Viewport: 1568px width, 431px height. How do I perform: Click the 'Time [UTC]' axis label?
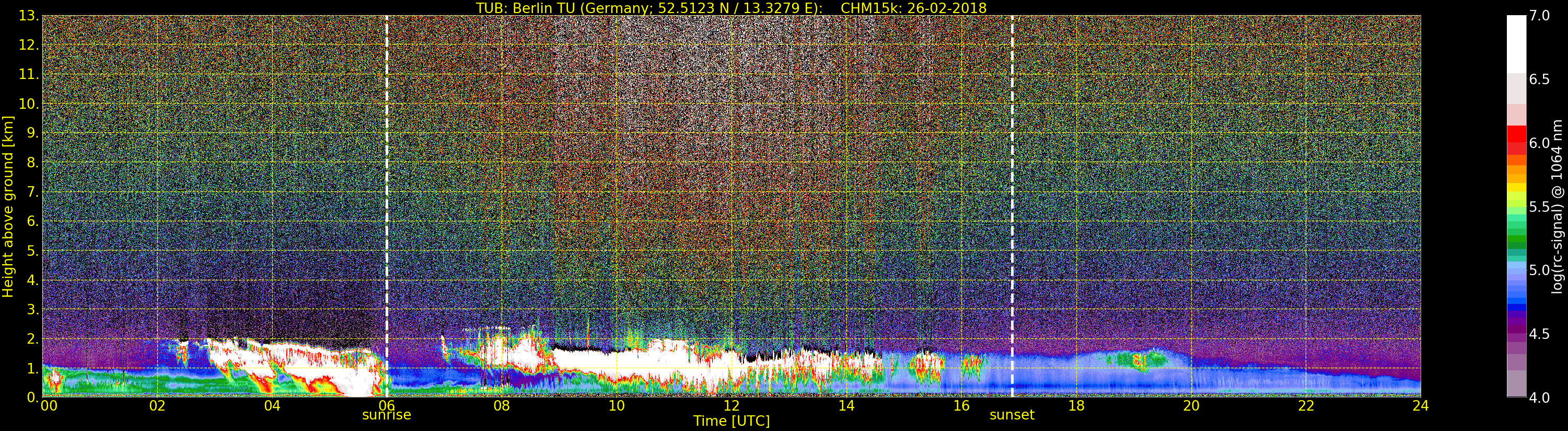coord(731,421)
